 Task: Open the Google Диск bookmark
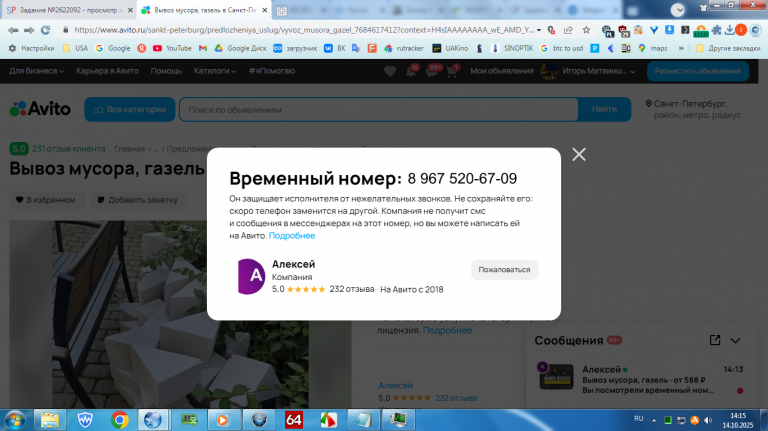[x=240, y=48]
